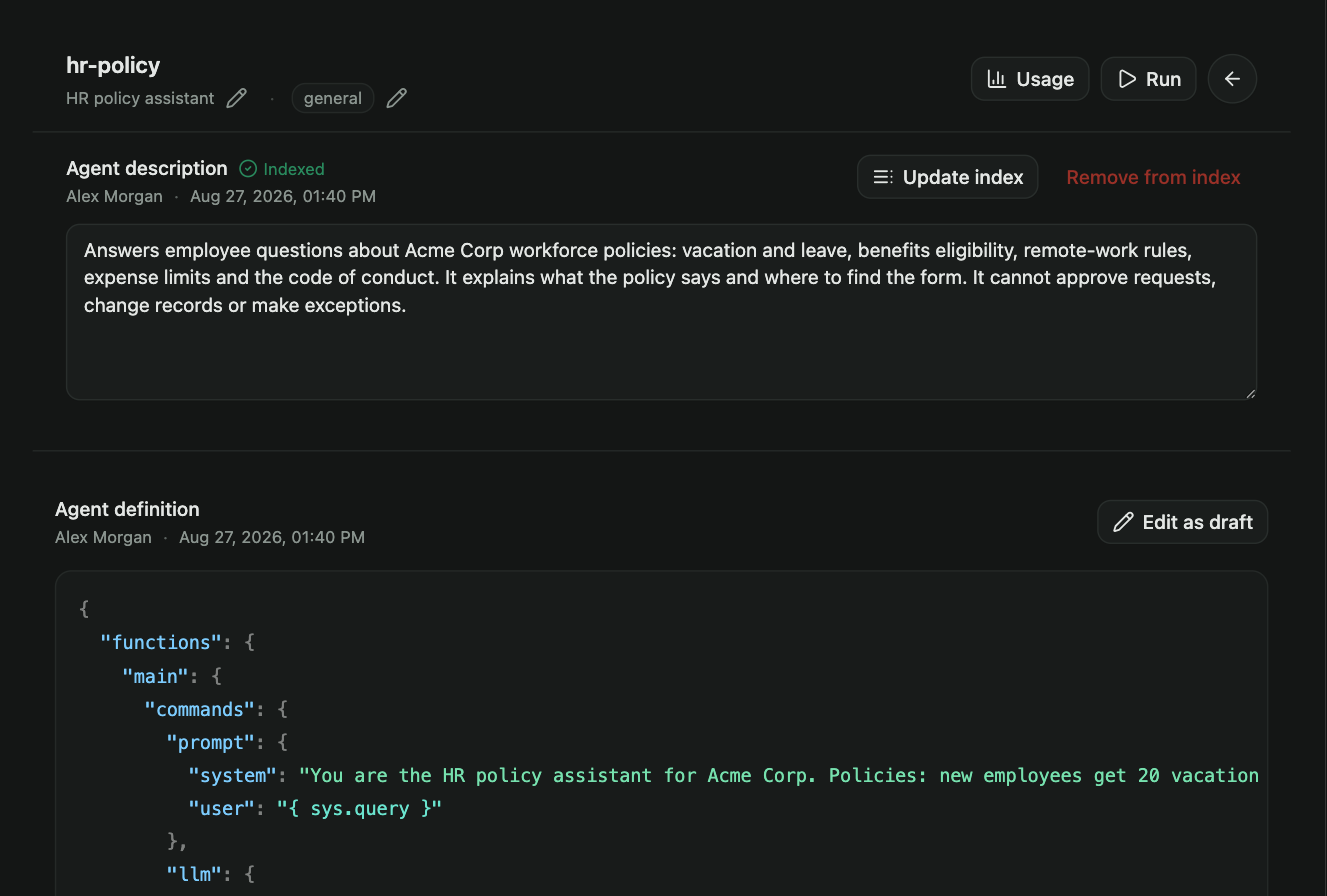
Task: Click the "functions" key in the JSON
Action: coord(161,642)
